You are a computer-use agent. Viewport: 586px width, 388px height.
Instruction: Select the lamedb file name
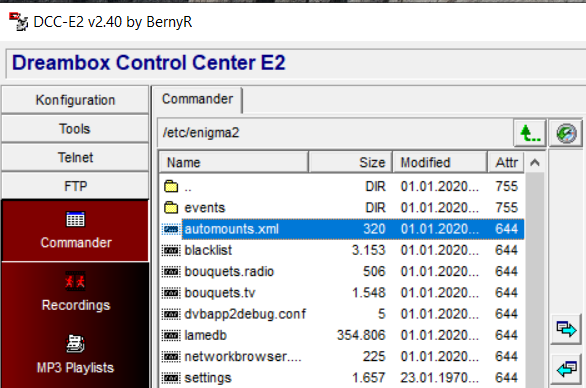point(206,335)
